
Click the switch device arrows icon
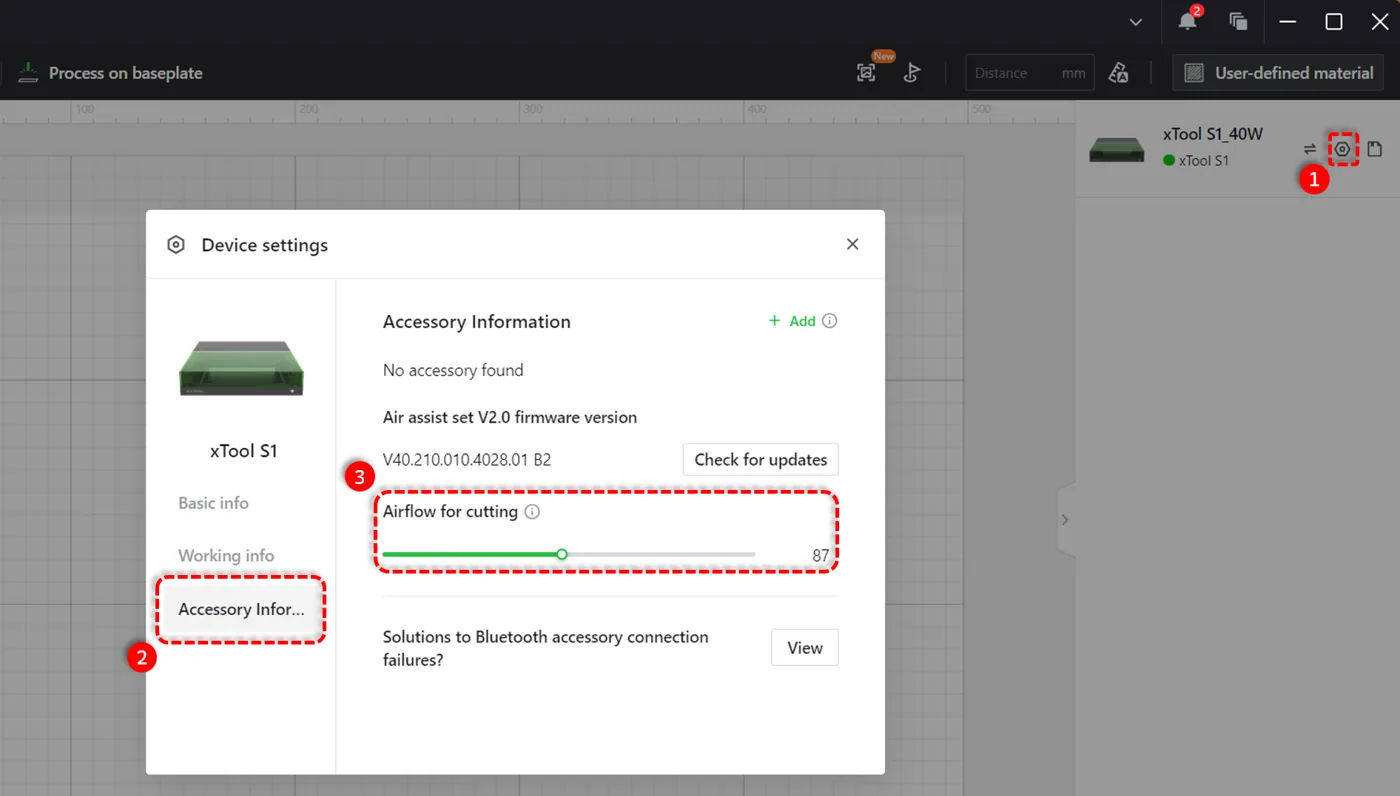tap(1310, 150)
